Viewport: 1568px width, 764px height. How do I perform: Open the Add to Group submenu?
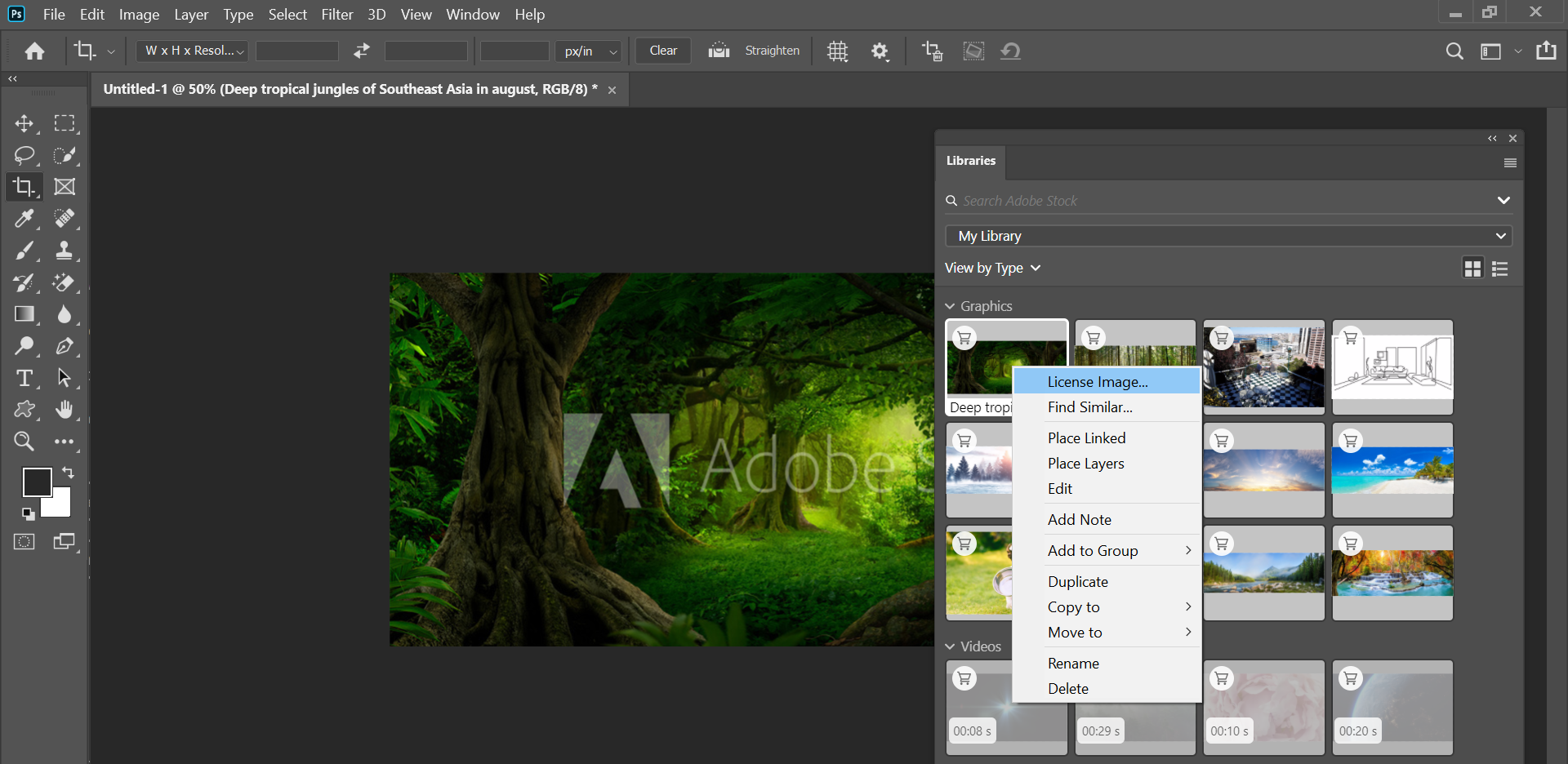(1107, 551)
